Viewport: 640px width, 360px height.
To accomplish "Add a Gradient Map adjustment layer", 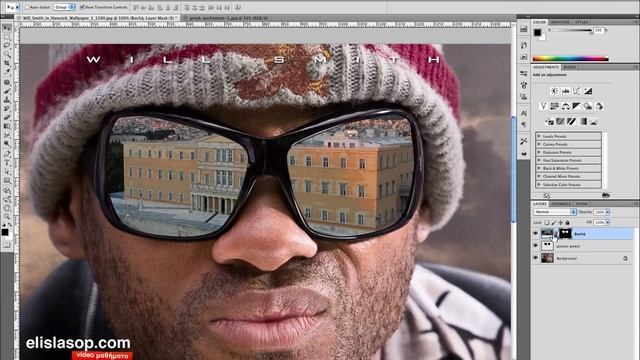I will (583, 122).
